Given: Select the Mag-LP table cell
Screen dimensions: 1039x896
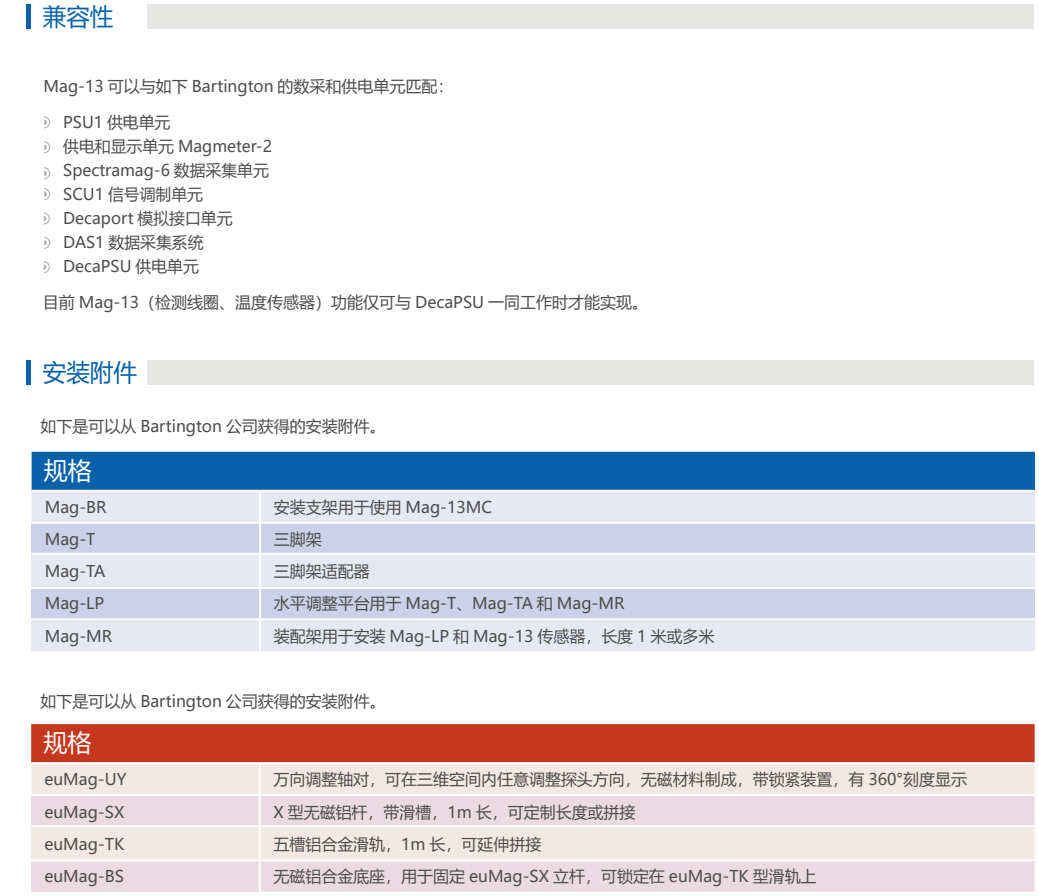Looking at the screenshot, I should tap(145, 604).
